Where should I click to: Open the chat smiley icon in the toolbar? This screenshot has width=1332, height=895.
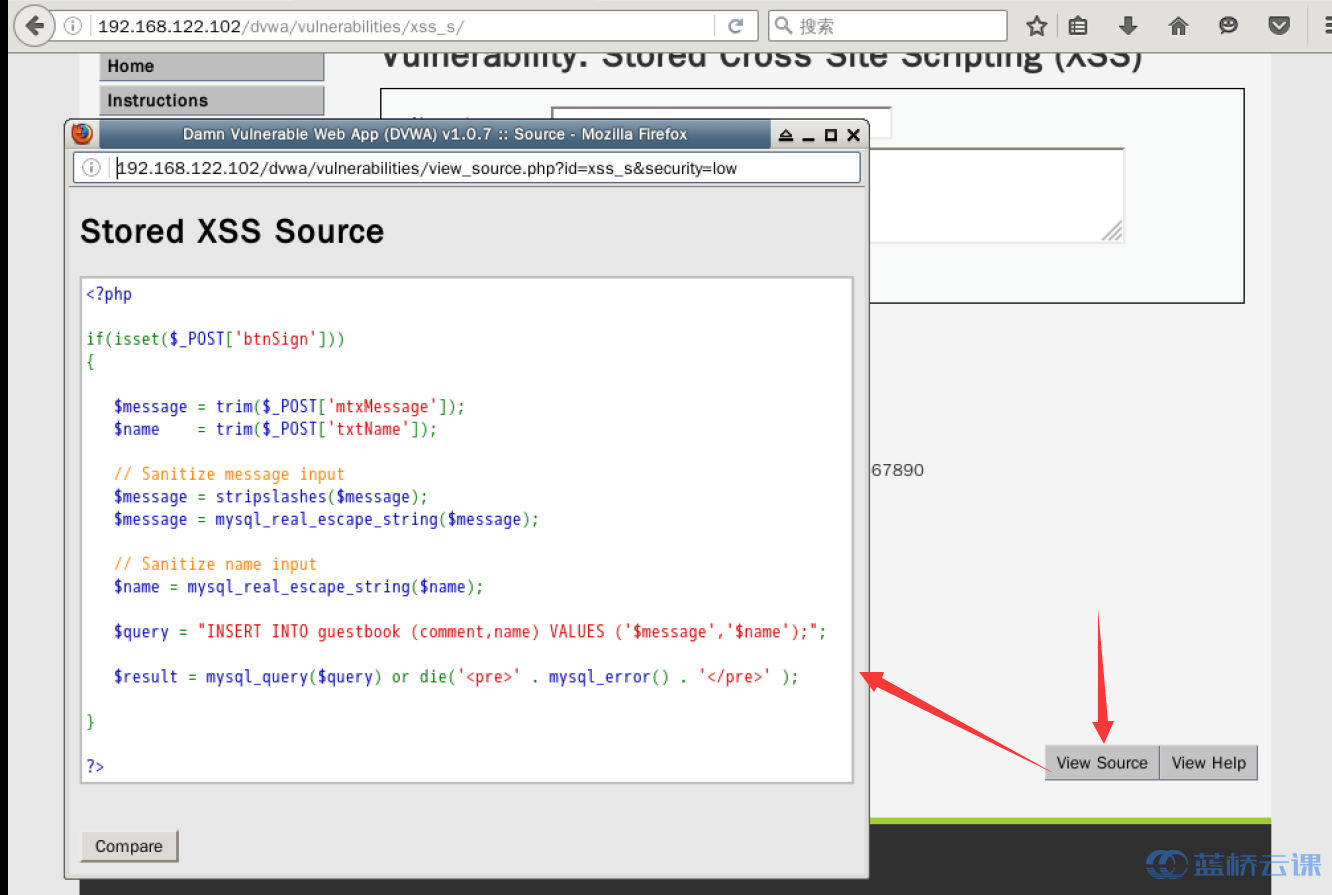[x=1228, y=26]
